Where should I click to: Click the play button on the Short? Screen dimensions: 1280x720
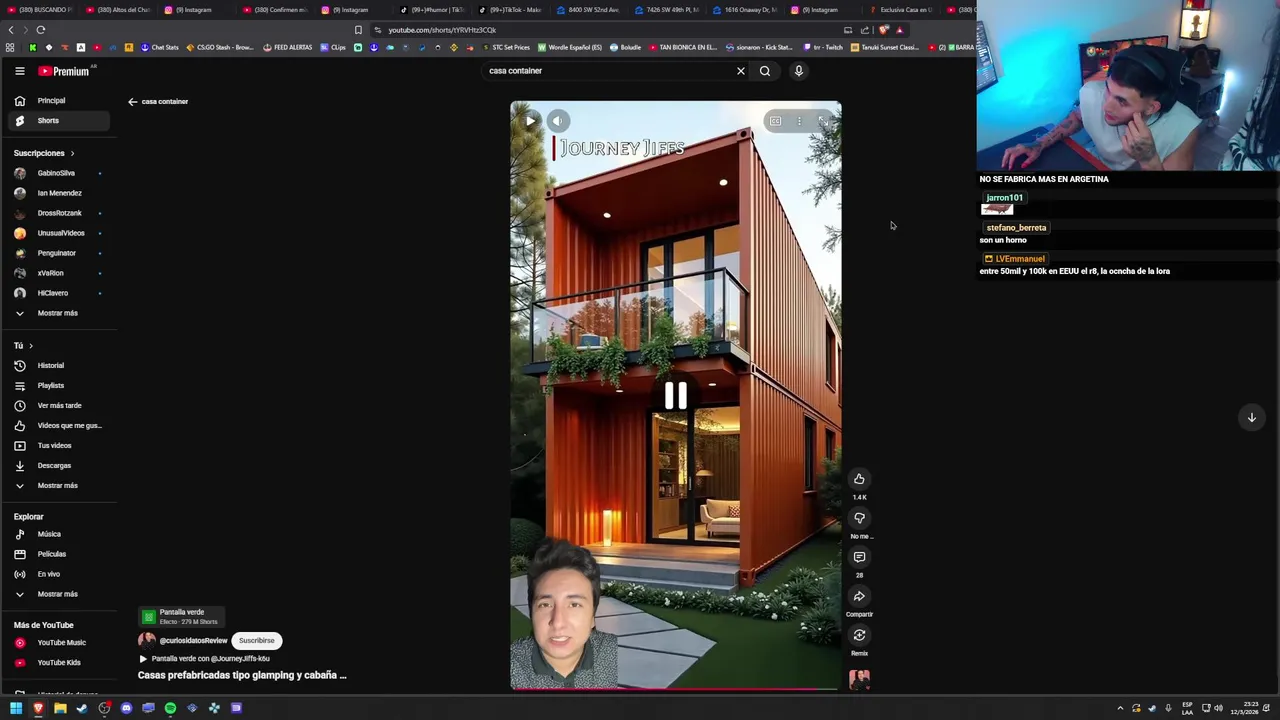531,121
